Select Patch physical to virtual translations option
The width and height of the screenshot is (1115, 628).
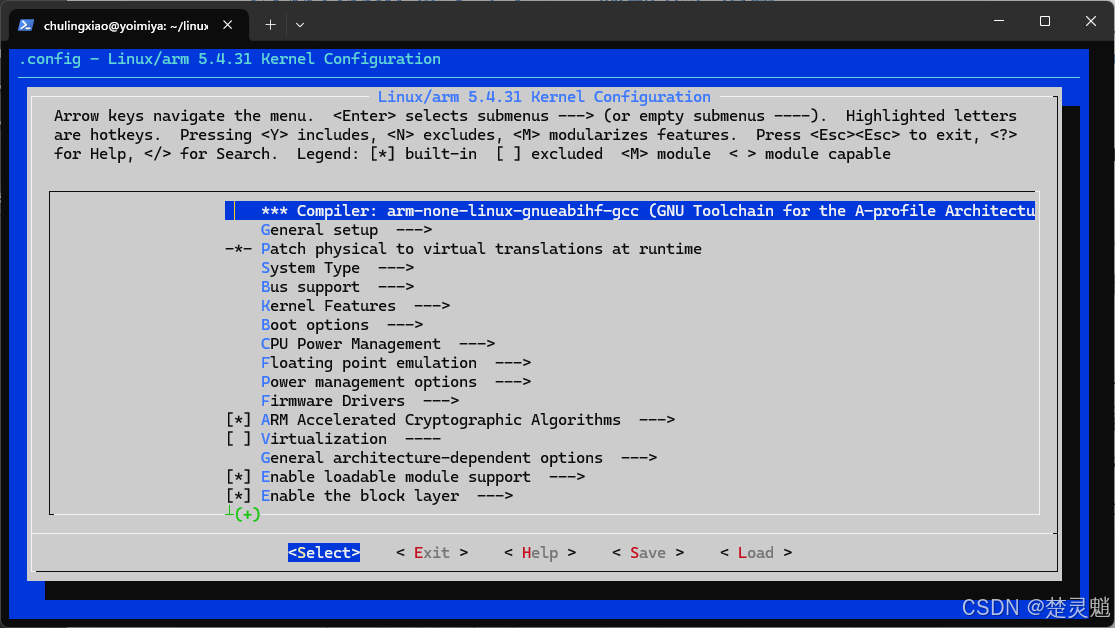[481, 249]
